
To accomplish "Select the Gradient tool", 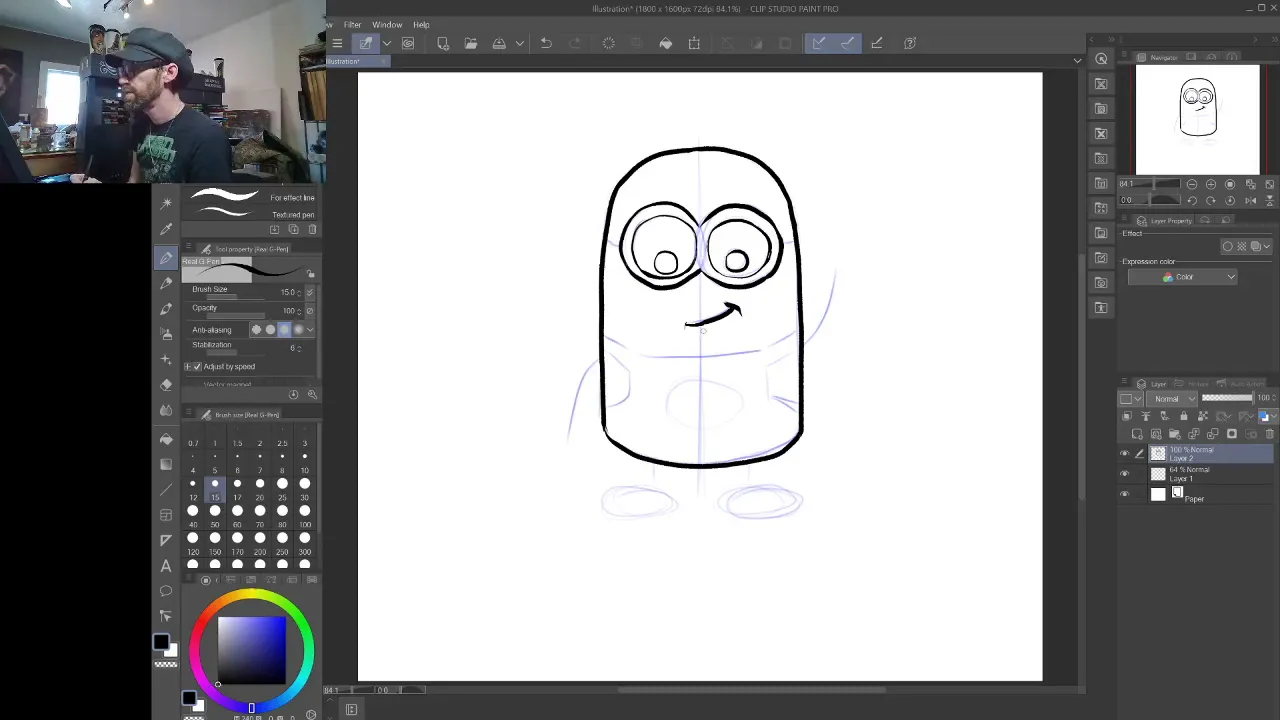I will coord(166,464).
